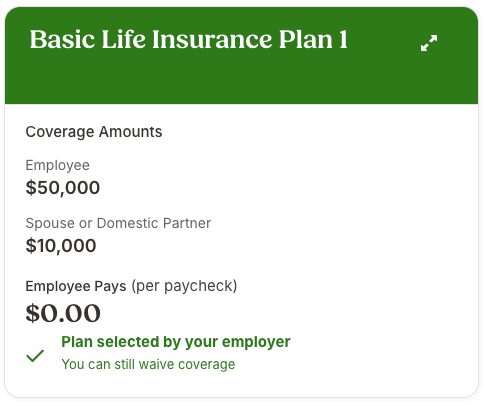
Task: Click the $50,000 employee coverage amount
Action: point(63,187)
